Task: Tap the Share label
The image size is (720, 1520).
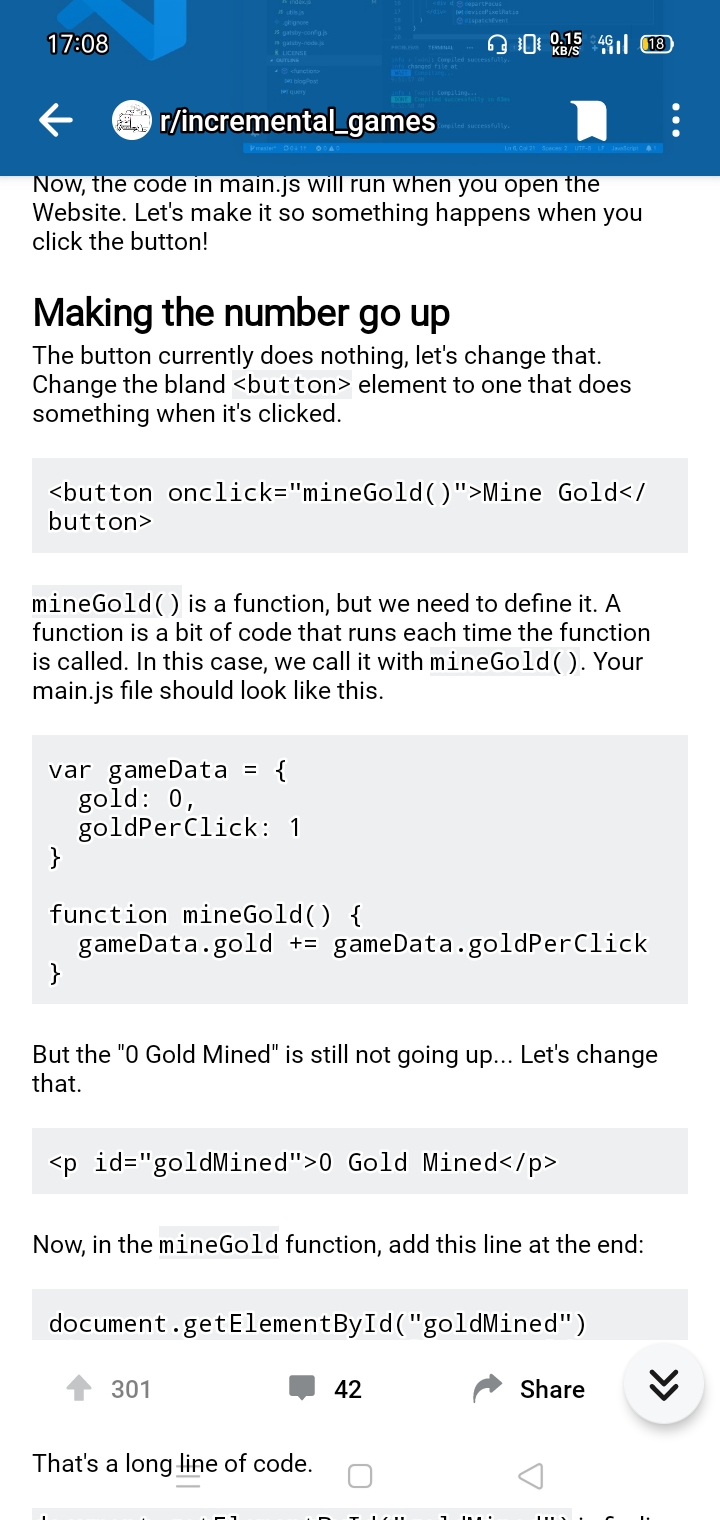Action: (552, 1389)
